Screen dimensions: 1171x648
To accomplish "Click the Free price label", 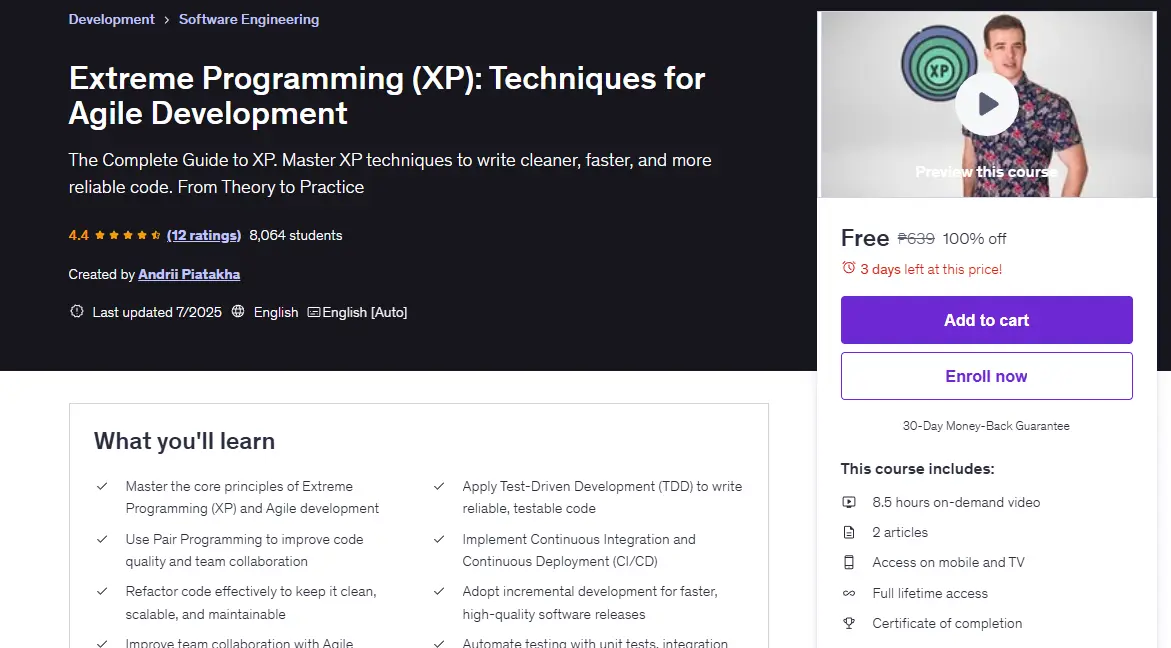I will [865, 238].
